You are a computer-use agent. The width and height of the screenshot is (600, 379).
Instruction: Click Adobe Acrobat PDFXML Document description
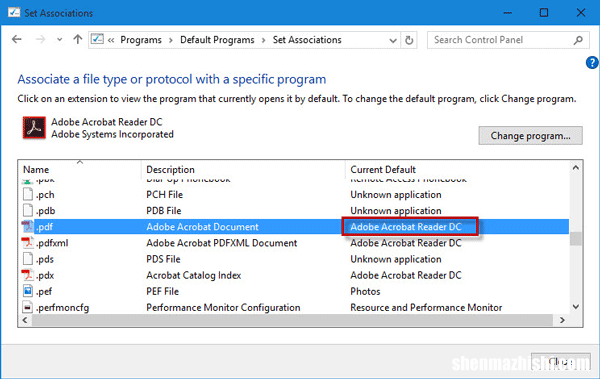tap(222, 243)
